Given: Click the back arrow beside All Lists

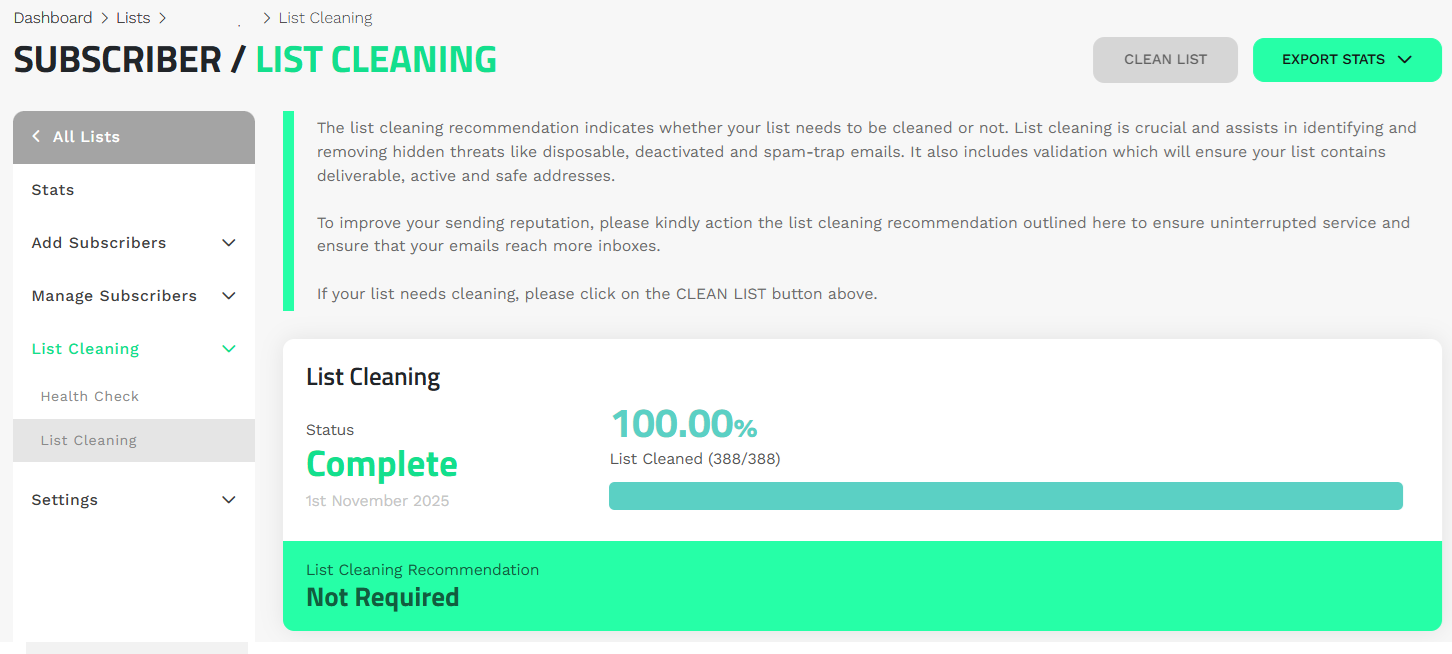Looking at the screenshot, I should tap(36, 137).
